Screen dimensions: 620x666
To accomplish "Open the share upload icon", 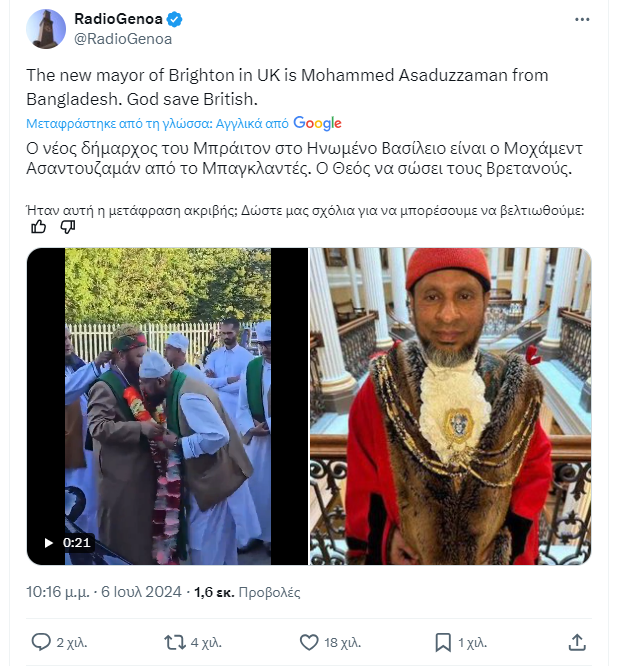I will [x=577, y=642].
